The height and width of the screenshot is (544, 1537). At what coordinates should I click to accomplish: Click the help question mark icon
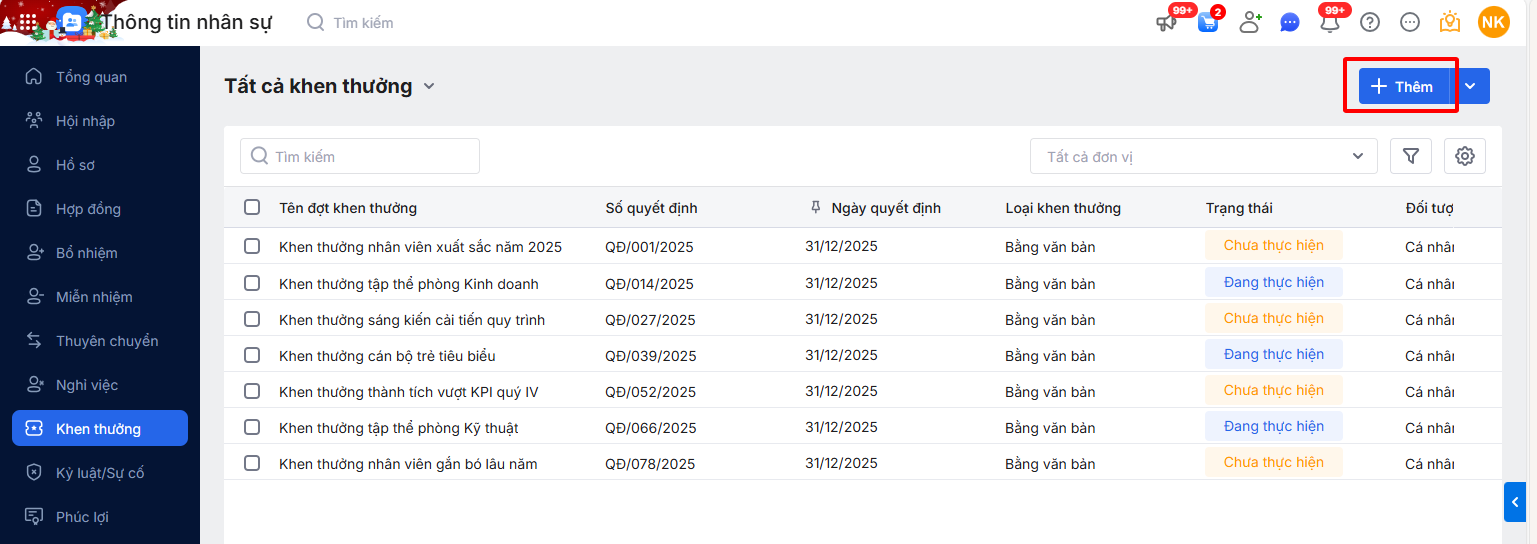coord(1370,22)
